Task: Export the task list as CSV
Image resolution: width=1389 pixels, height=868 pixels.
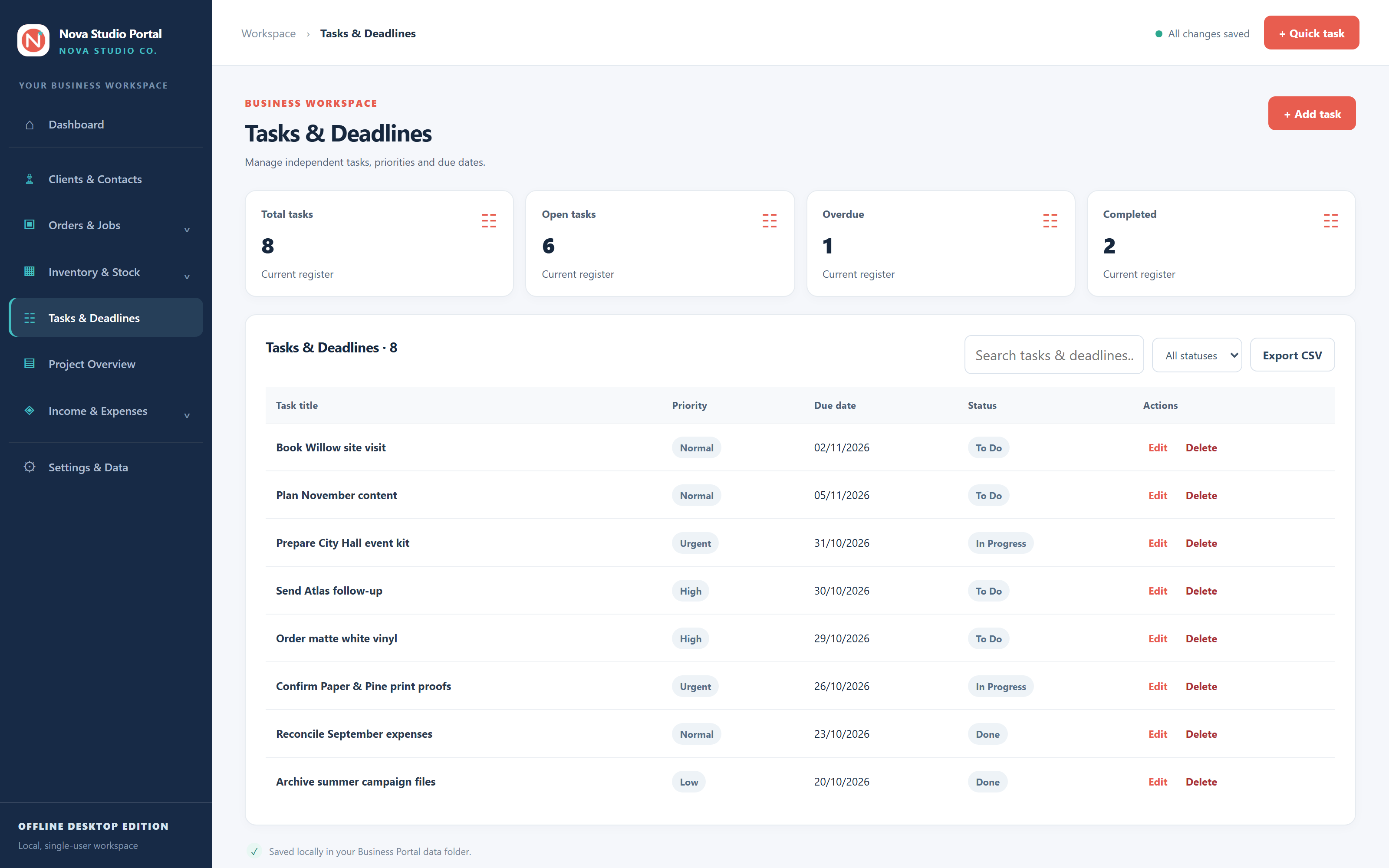Action: point(1292,355)
